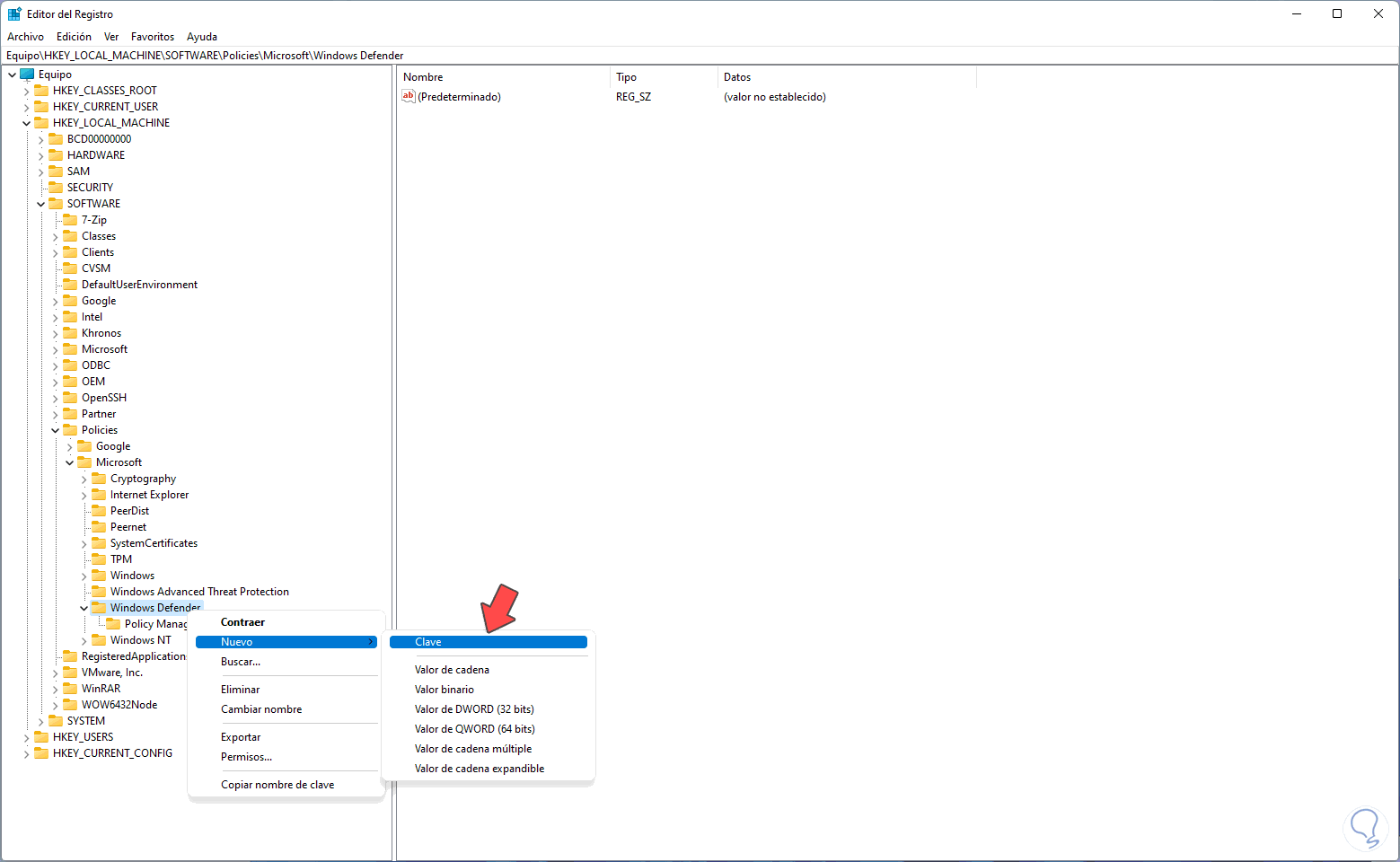Image resolution: width=1400 pixels, height=862 pixels.
Task: Click the SAM folder icon
Action: [x=56, y=172]
